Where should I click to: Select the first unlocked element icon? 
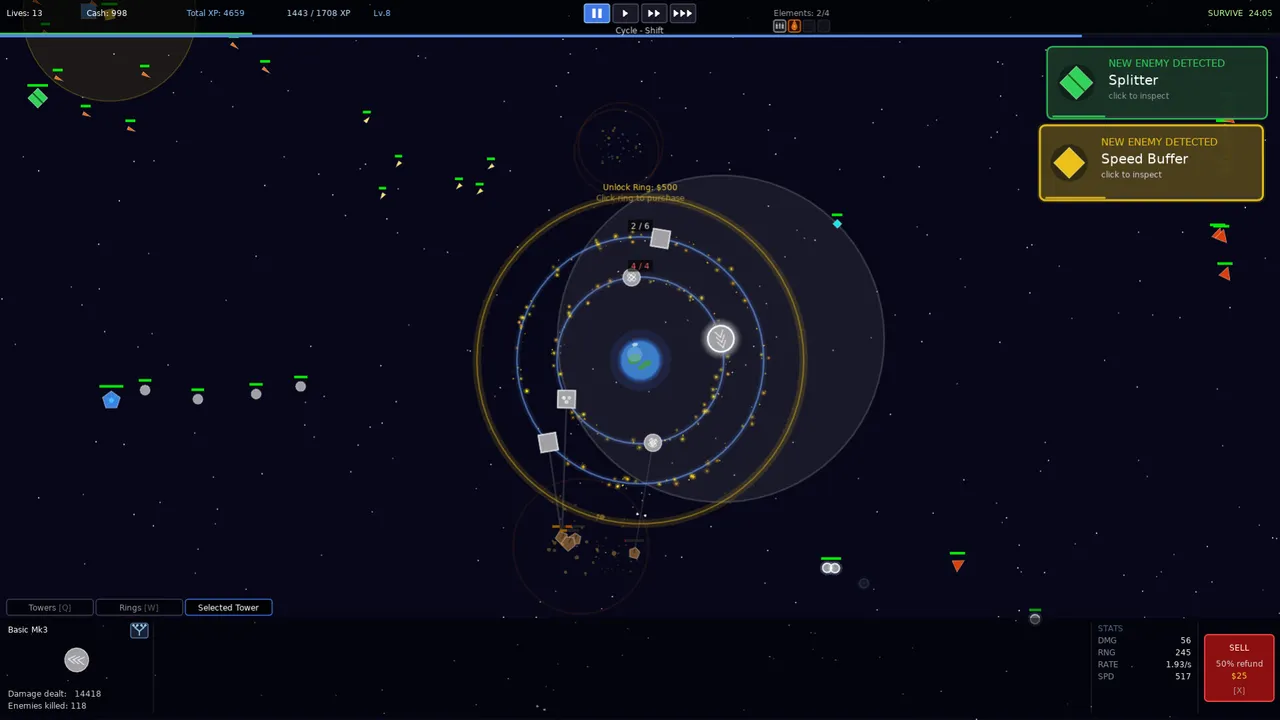(780, 26)
